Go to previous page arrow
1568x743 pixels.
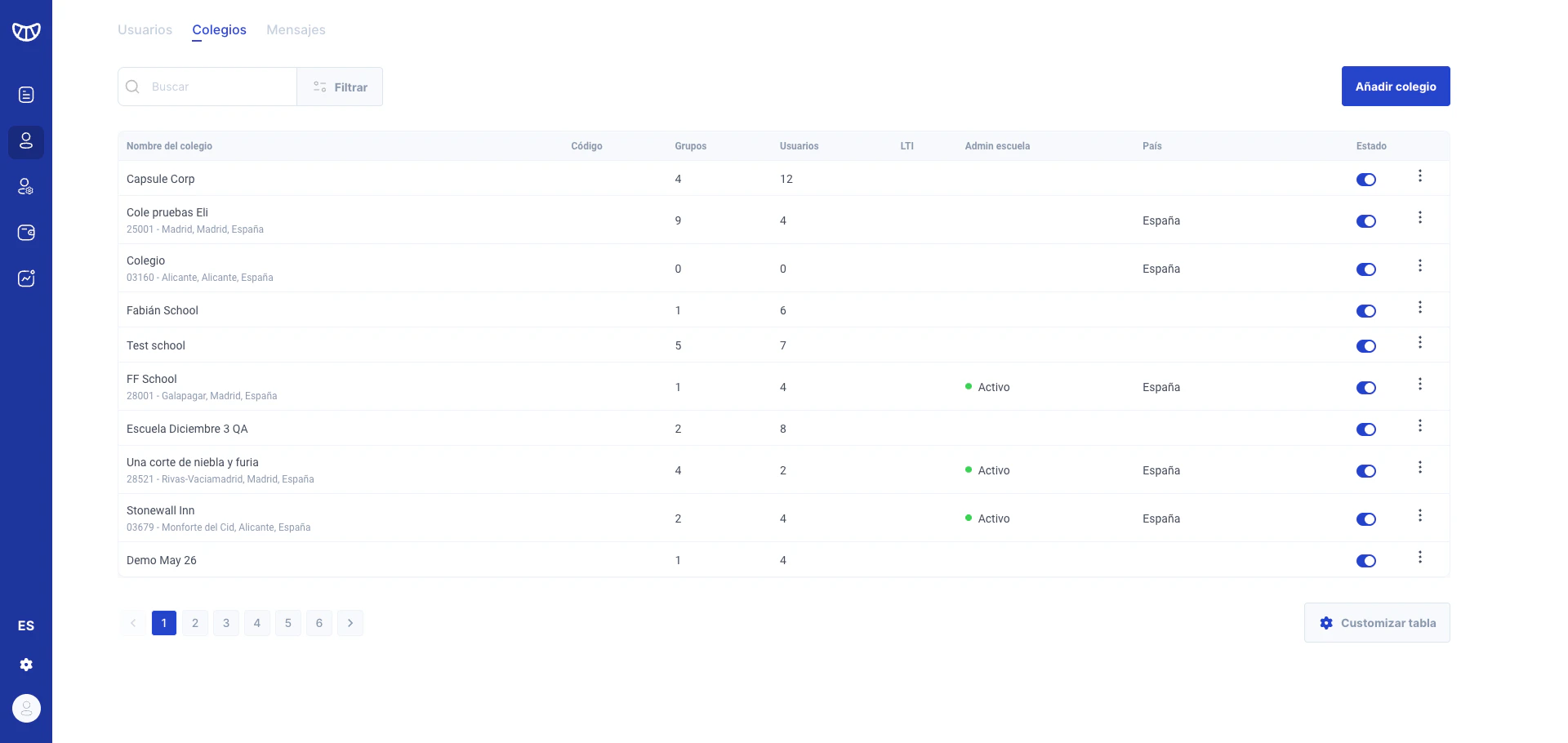pyautogui.click(x=133, y=623)
